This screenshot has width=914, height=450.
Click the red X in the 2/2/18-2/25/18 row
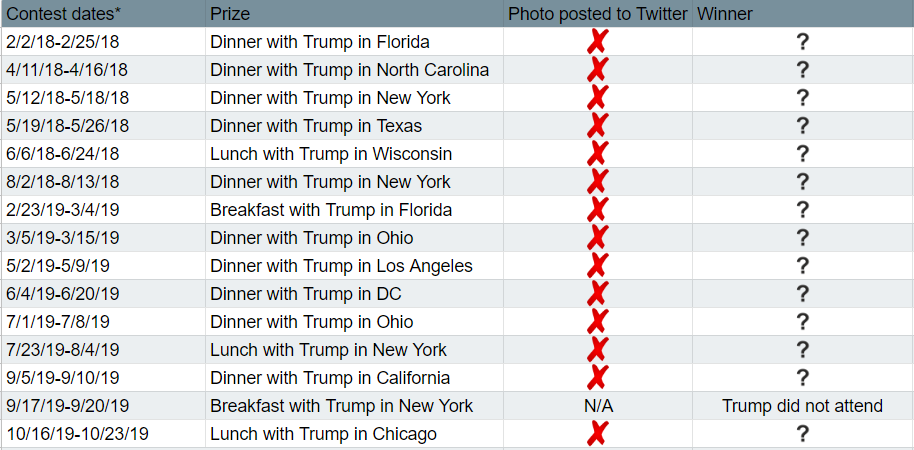597,42
